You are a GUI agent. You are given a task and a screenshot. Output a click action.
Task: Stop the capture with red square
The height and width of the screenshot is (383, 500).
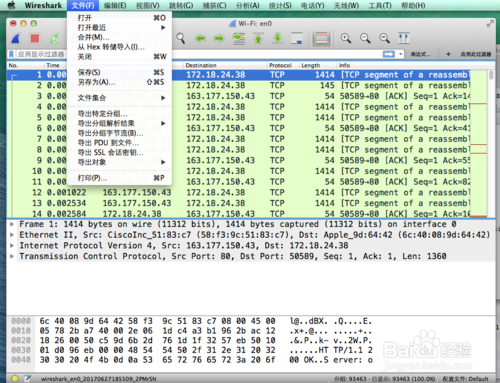(x=35, y=39)
